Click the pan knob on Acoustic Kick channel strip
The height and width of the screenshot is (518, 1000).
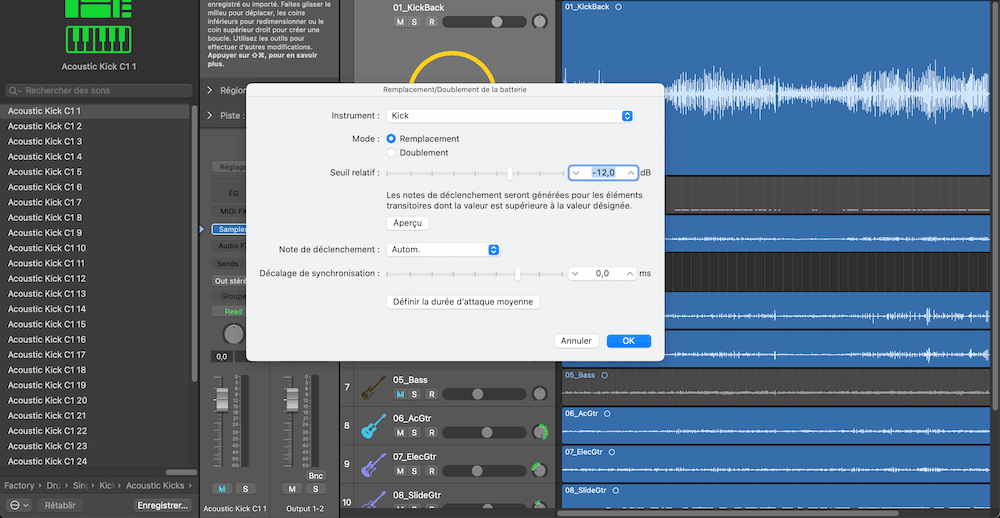pos(233,334)
